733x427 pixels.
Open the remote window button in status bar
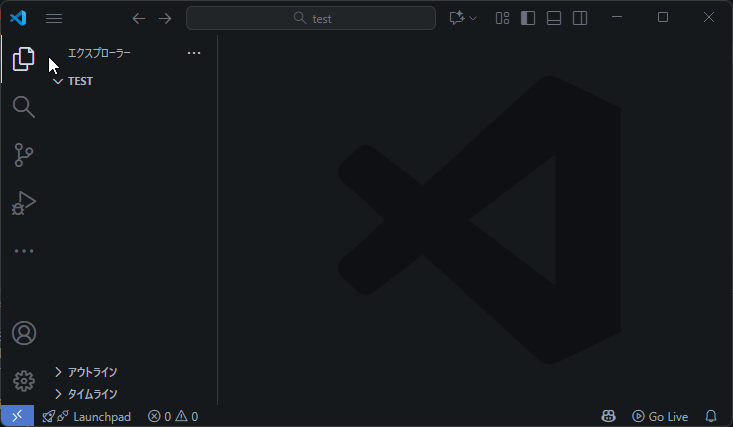pyautogui.click(x=17, y=416)
